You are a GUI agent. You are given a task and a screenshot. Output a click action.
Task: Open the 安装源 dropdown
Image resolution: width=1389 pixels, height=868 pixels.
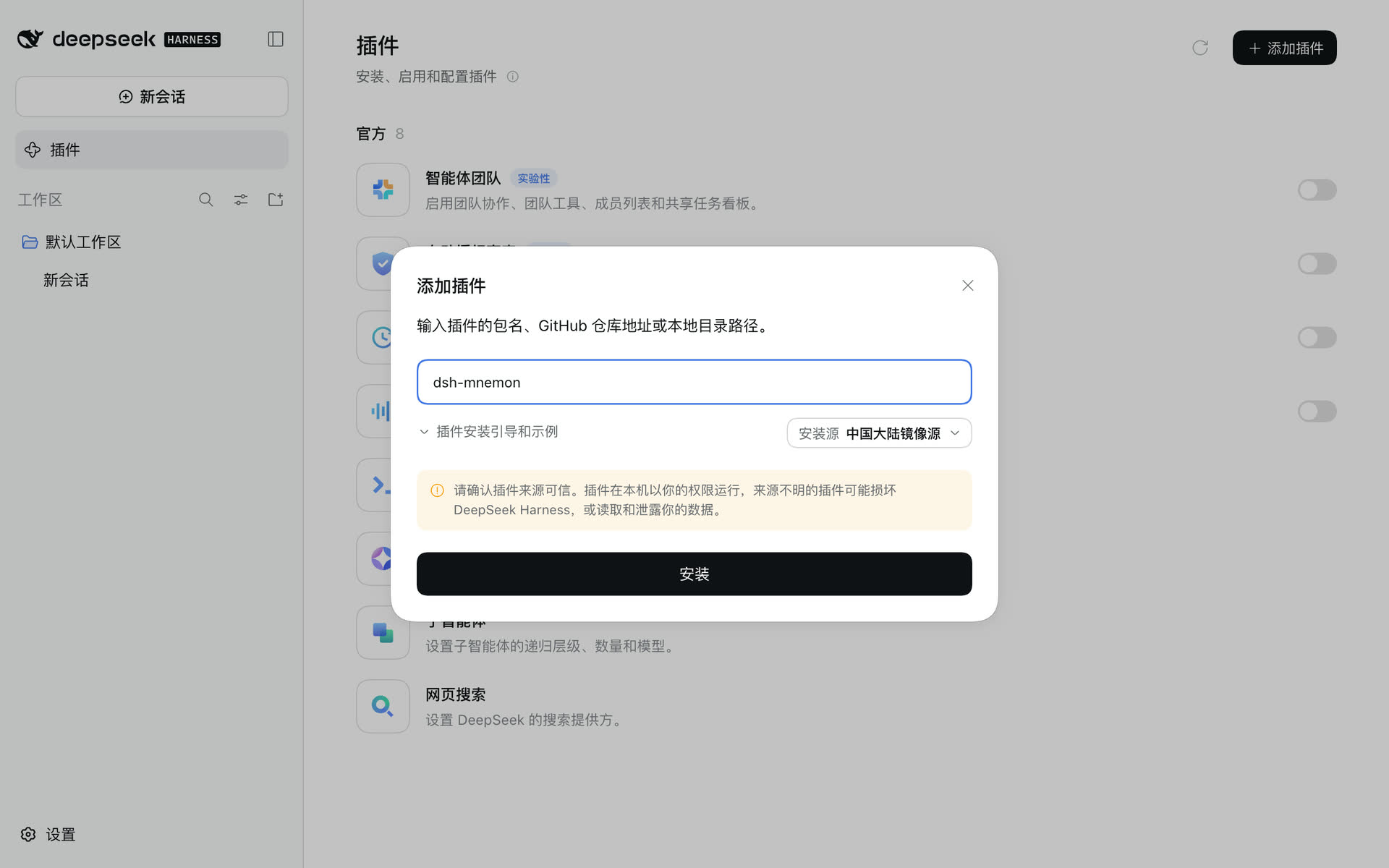point(879,433)
